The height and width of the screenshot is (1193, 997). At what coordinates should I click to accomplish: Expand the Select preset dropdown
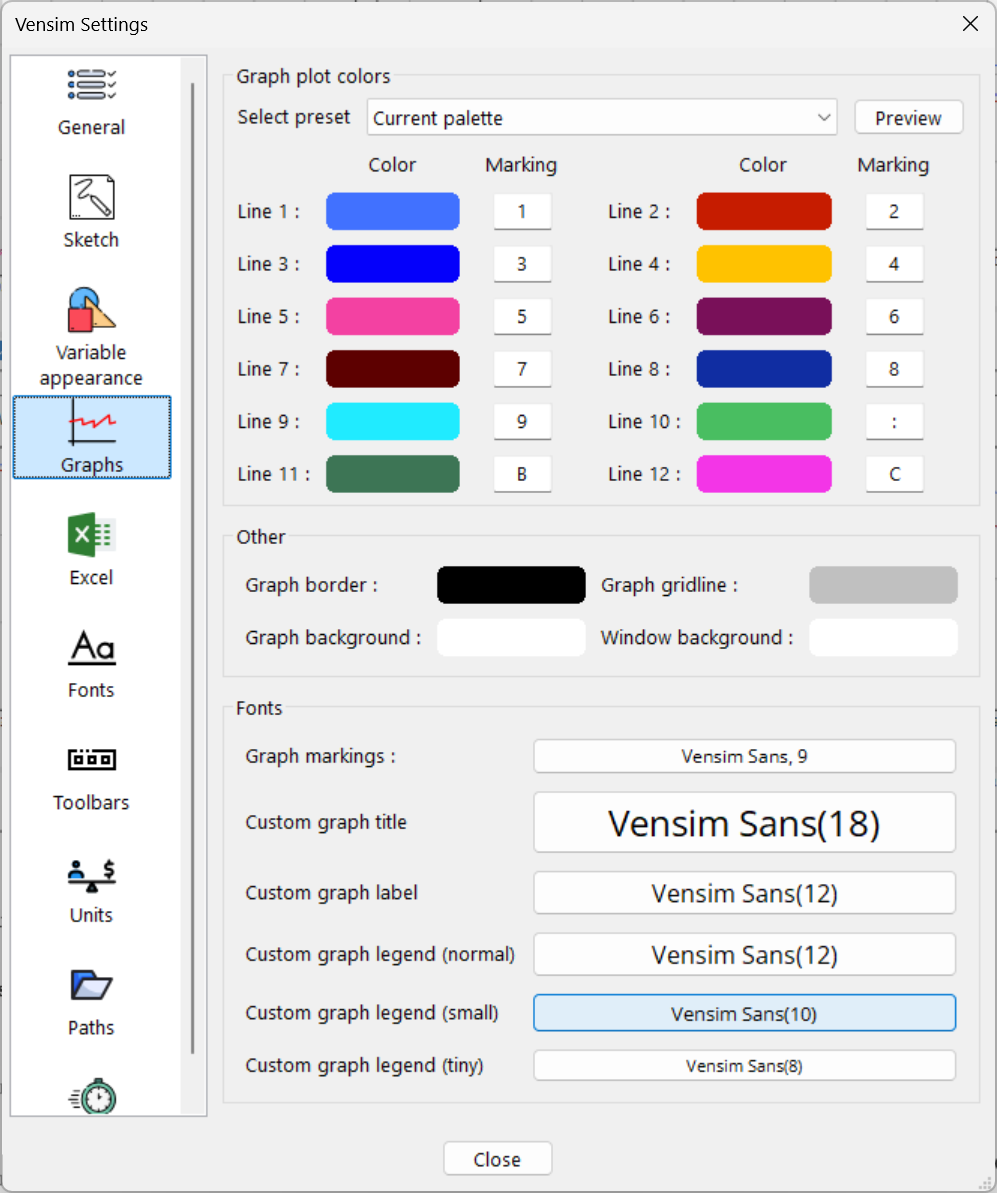coord(601,118)
